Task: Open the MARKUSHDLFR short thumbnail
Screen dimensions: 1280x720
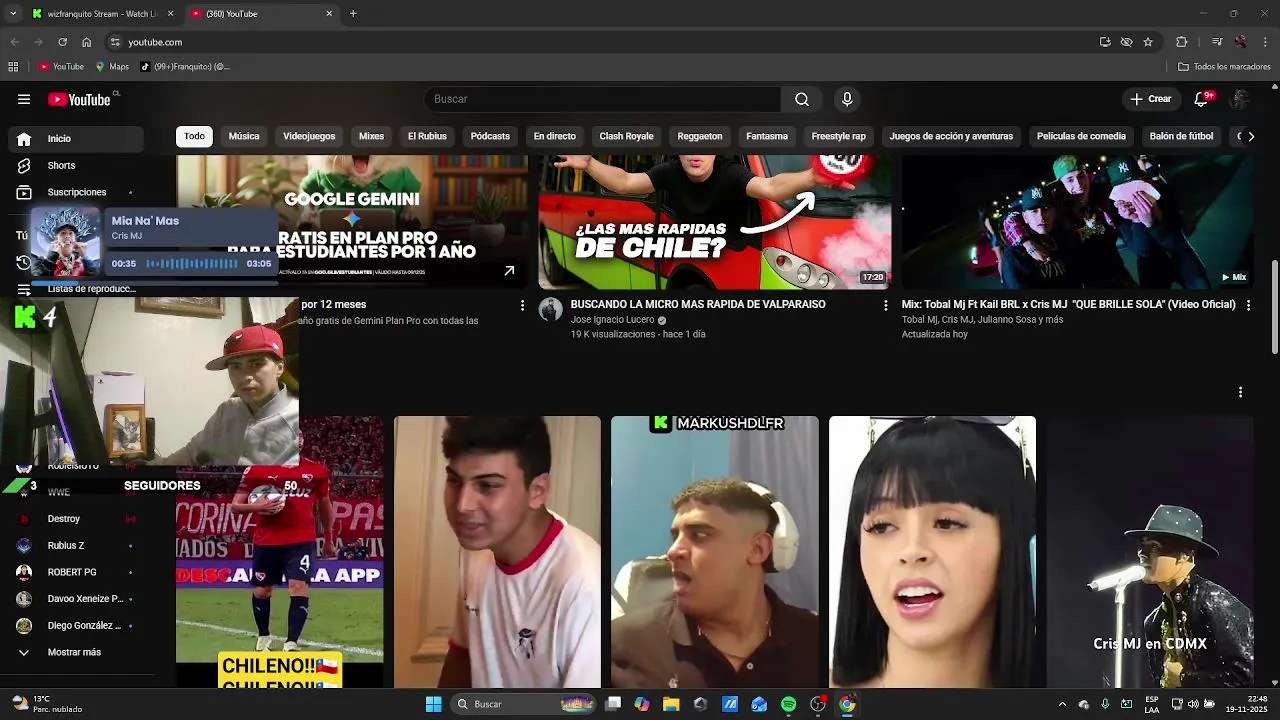Action: (715, 552)
